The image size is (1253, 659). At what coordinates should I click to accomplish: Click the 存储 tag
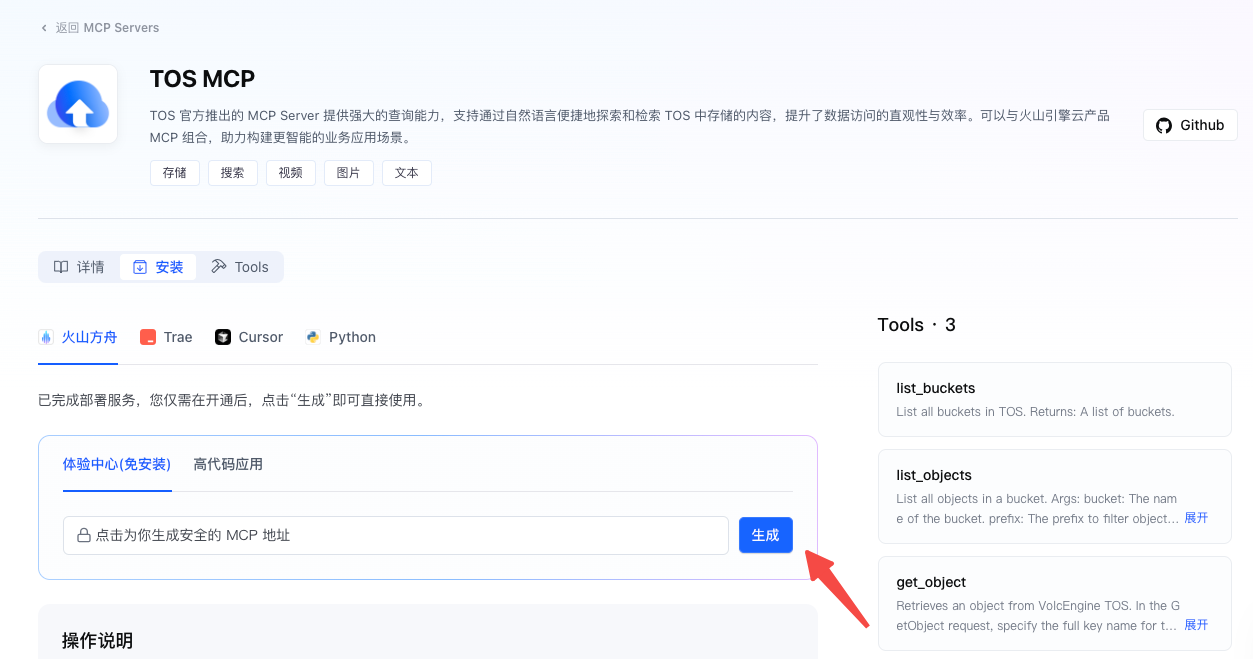coord(175,173)
